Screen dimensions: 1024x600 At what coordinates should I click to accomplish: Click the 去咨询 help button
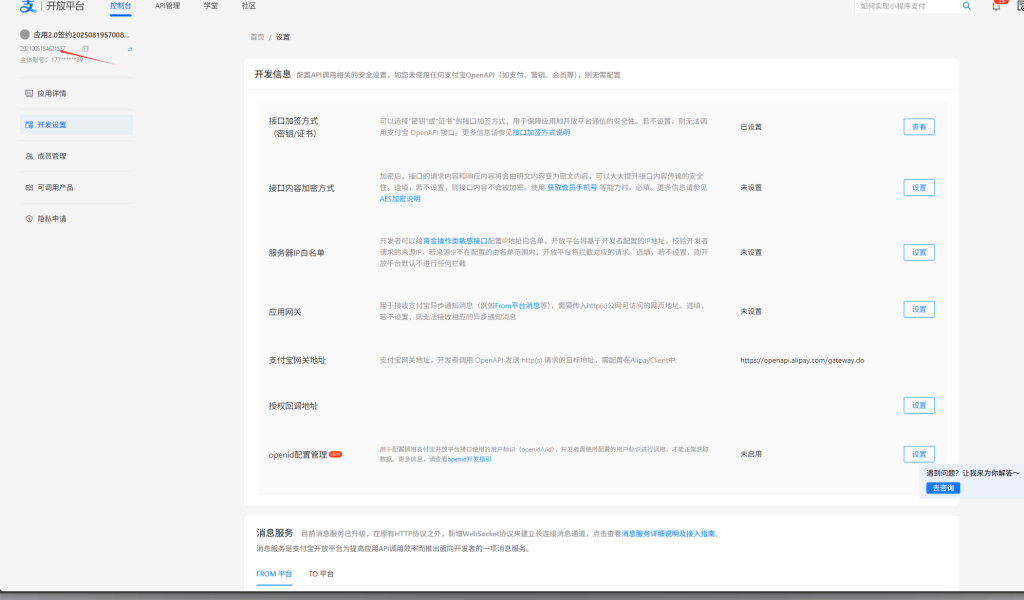tap(943, 488)
